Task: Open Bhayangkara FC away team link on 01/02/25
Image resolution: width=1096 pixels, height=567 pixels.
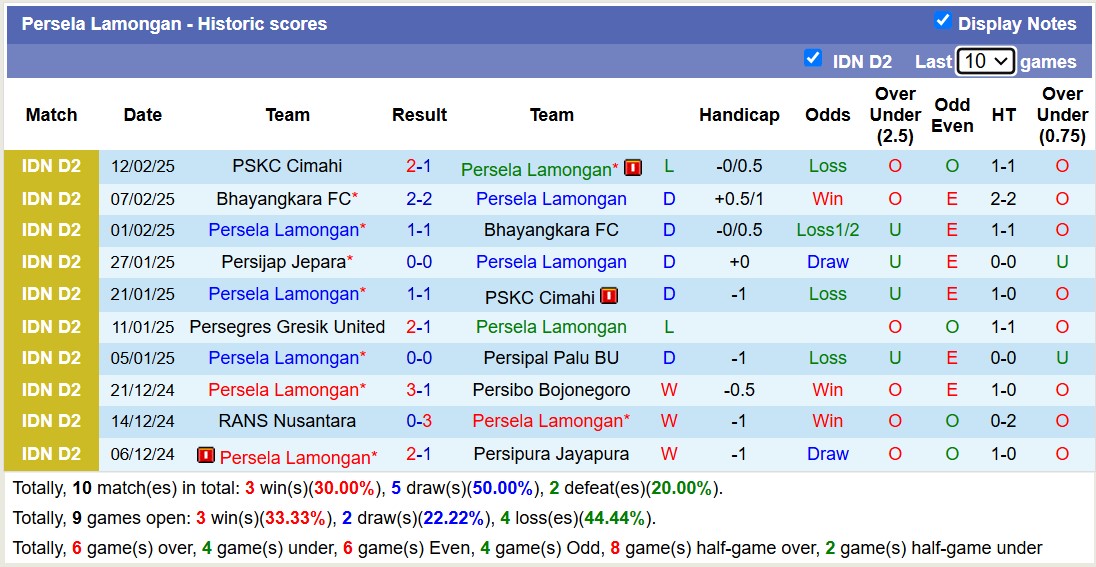Action: click(x=551, y=230)
